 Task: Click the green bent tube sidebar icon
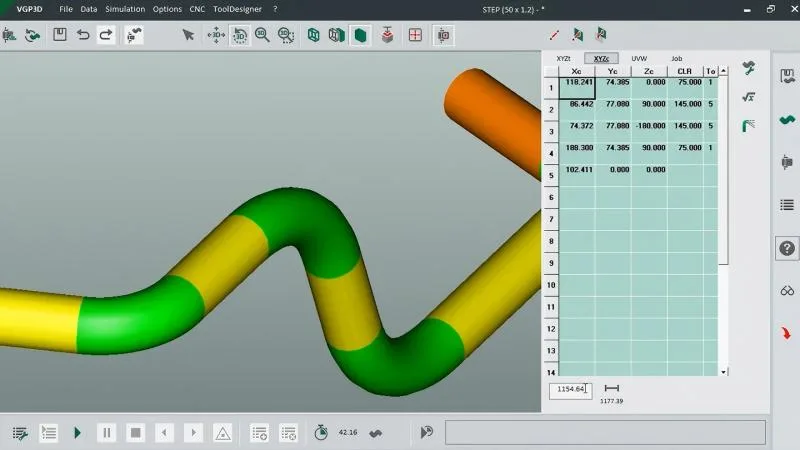tap(787, 119)
